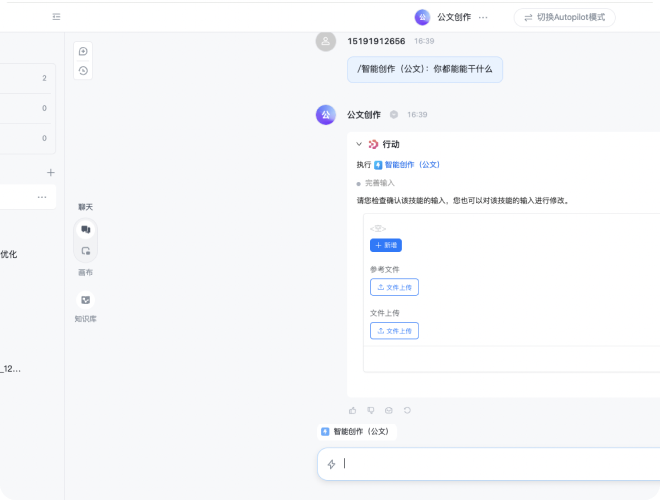Click the regenerate response icon

coord(407,410)
